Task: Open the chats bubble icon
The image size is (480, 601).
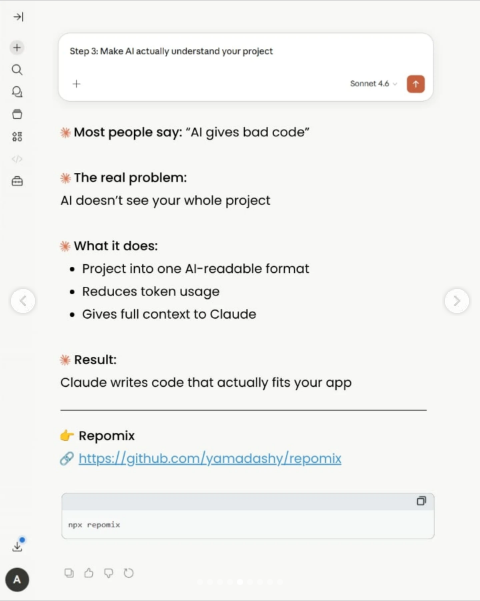Action: [x=17, y=92]
